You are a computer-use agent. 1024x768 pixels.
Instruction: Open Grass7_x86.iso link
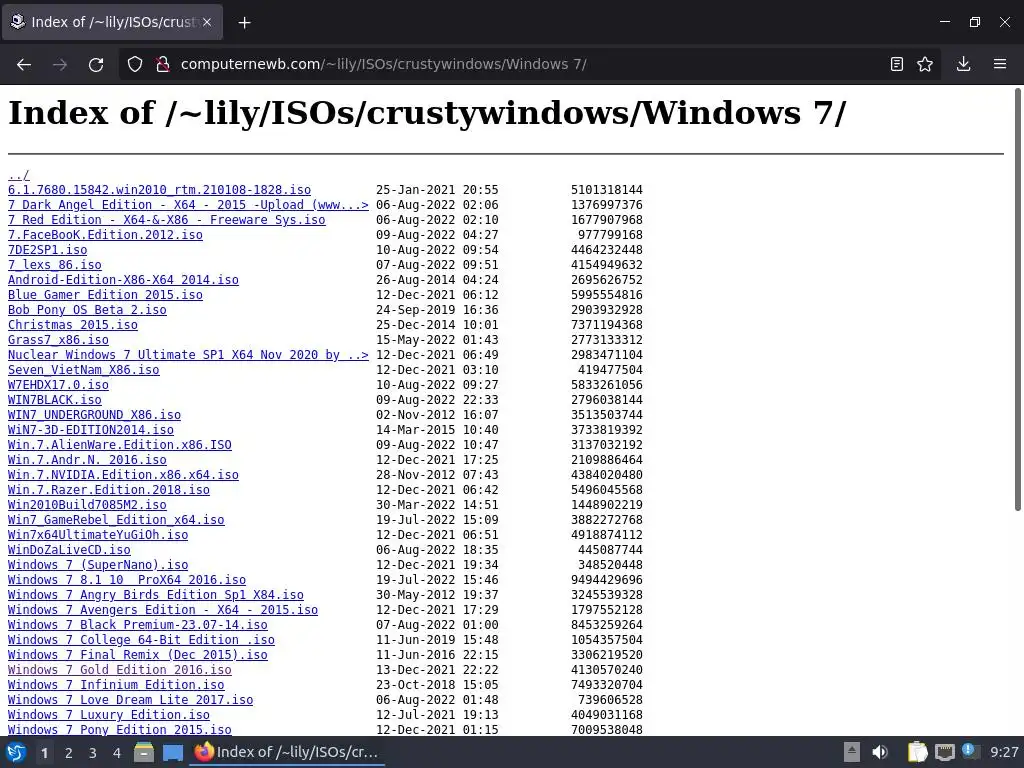[58, 340]
